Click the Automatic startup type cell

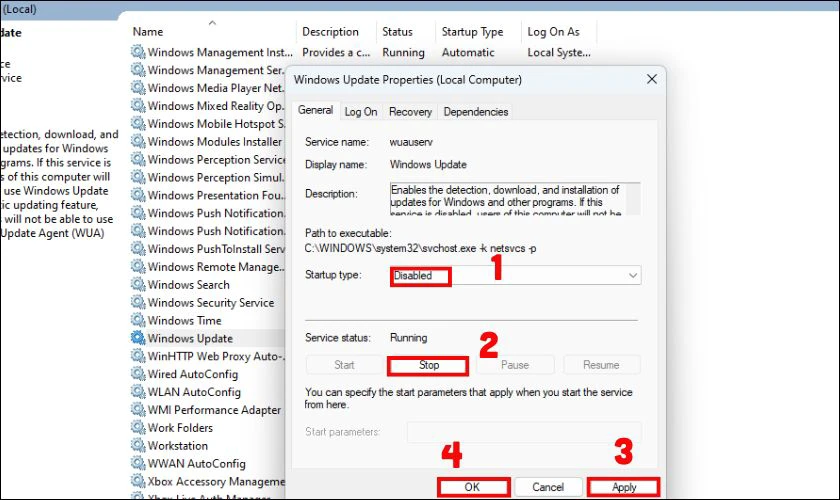click(468, 53)
